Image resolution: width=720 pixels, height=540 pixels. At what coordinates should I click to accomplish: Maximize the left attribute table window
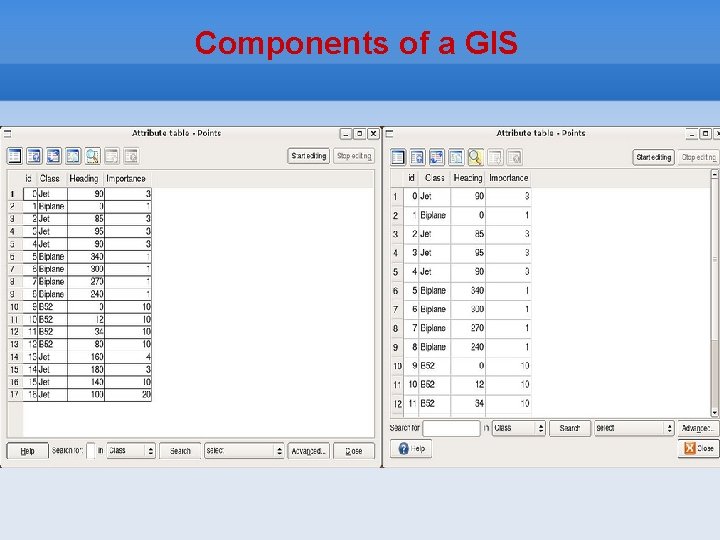pyautogui.click(x=360, y=134)
